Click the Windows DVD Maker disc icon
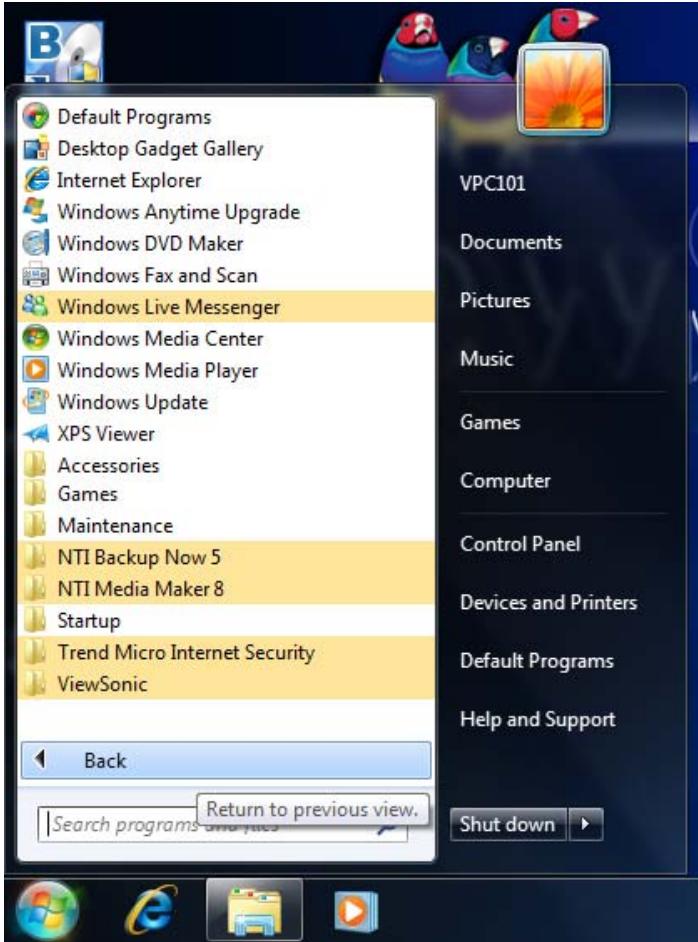This screenshot has height=942, width=698. [x=35, y=243]
